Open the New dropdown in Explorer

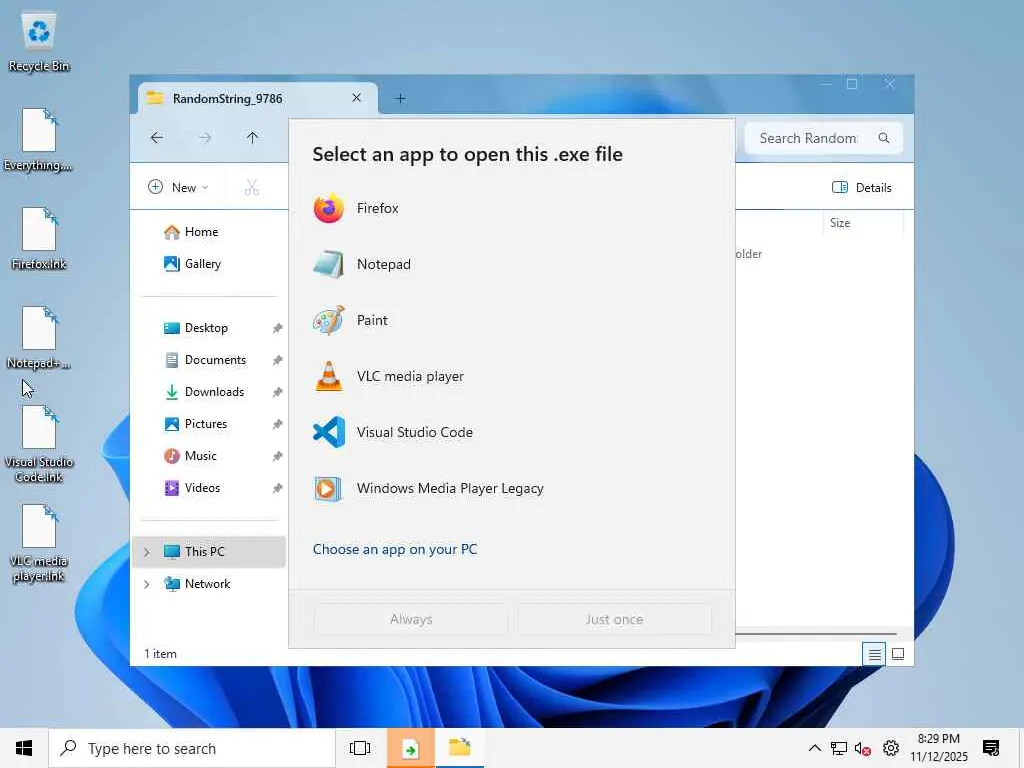coord(178,187)
